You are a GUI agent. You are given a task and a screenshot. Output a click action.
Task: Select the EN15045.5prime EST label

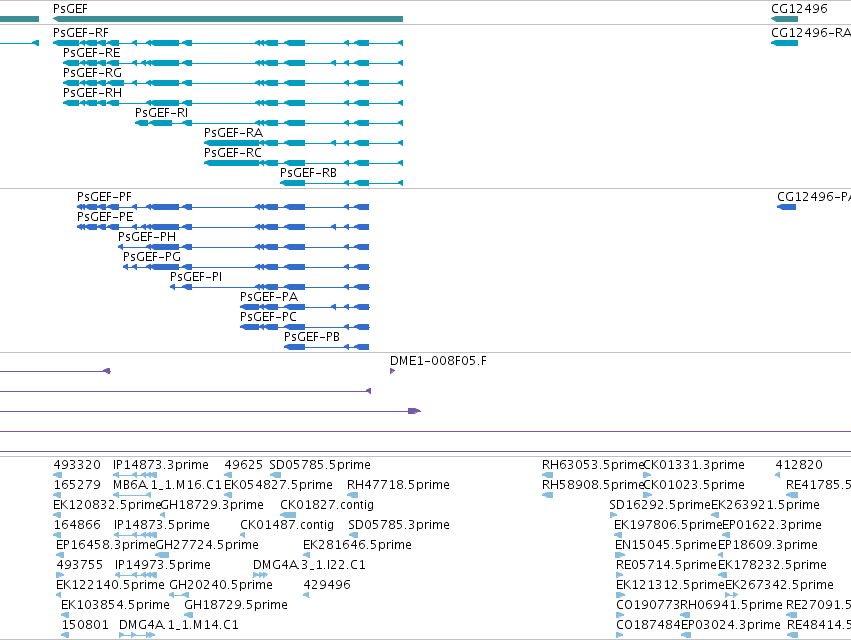point(666,544)
